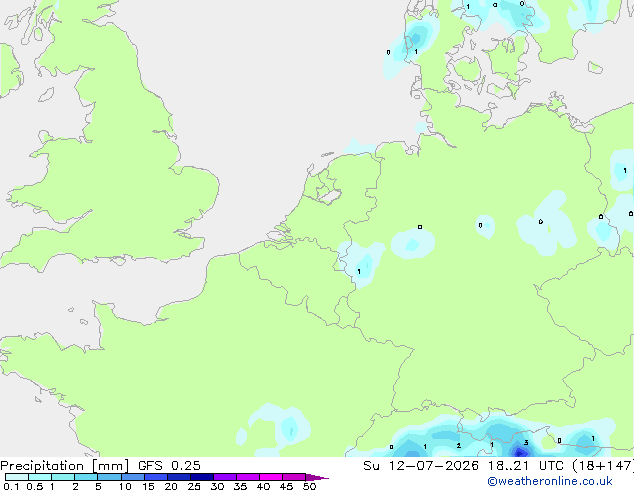Click the '20' legend scale label
Viewport: 634px width, 490px height.
point(171,486)
